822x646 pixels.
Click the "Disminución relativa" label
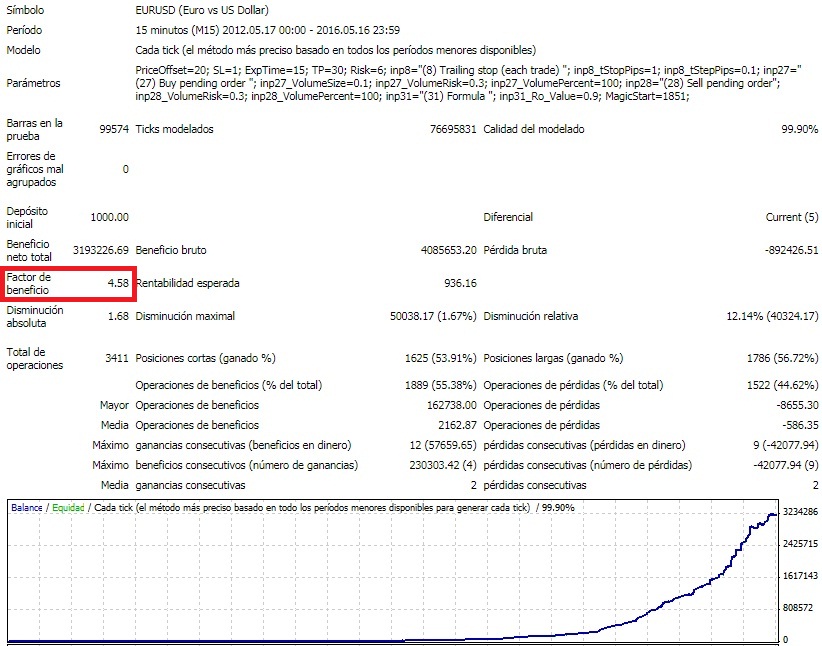(531, 316)
